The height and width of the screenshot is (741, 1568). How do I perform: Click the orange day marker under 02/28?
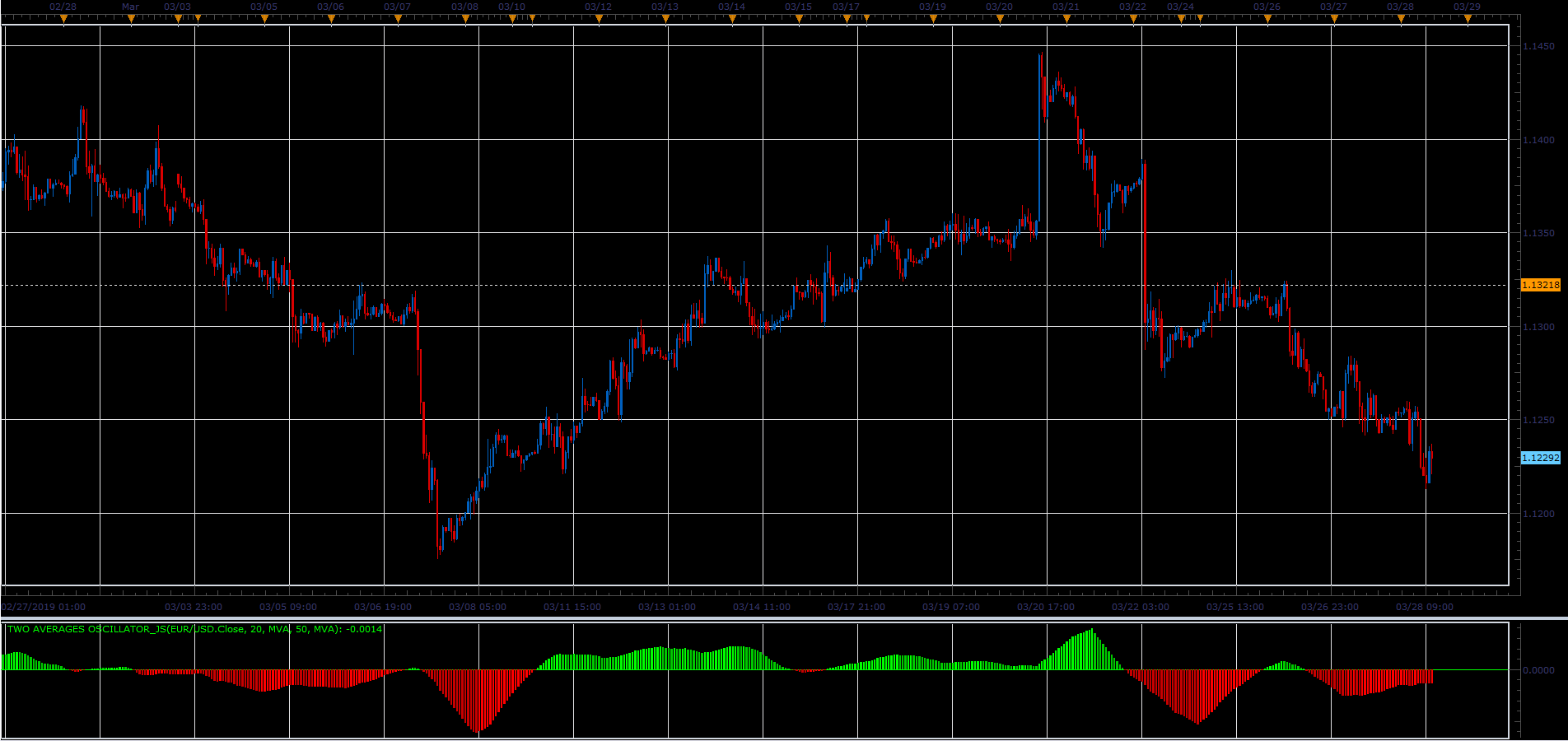(63, 19)
